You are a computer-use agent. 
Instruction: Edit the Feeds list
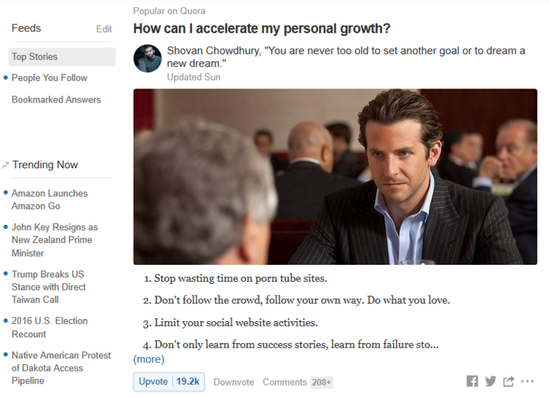click(x=104, y=29)
